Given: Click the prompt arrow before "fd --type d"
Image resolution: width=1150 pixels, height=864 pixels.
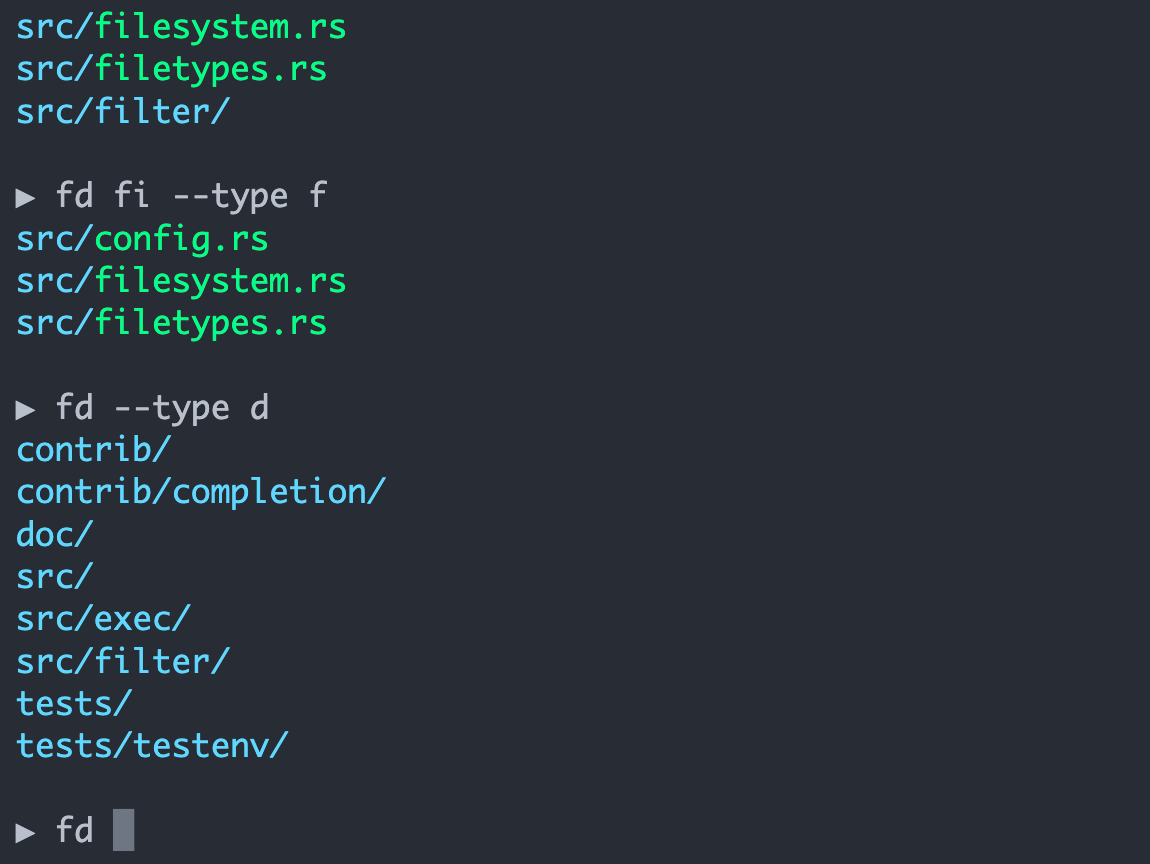Looking at the screenshot, I should point(26,409).
